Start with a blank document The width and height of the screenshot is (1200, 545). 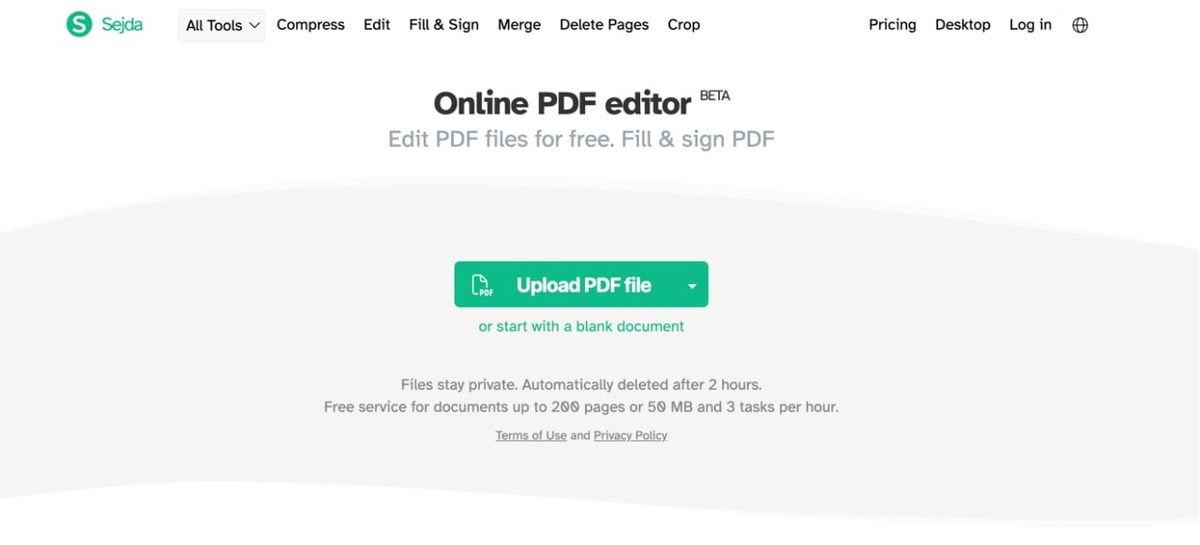tap(581, 326)
